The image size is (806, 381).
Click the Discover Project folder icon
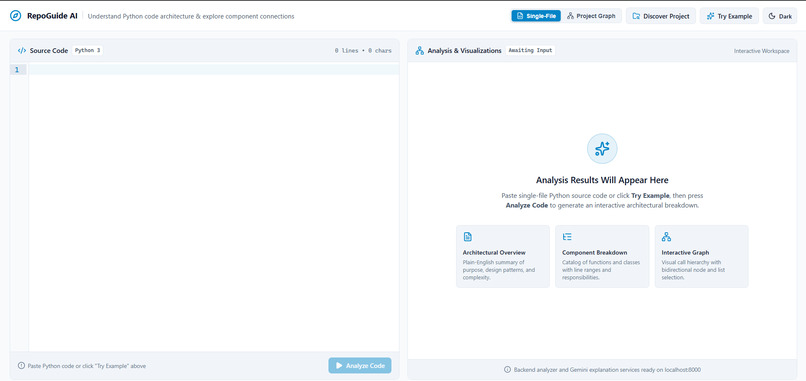(x=636, y=16)
